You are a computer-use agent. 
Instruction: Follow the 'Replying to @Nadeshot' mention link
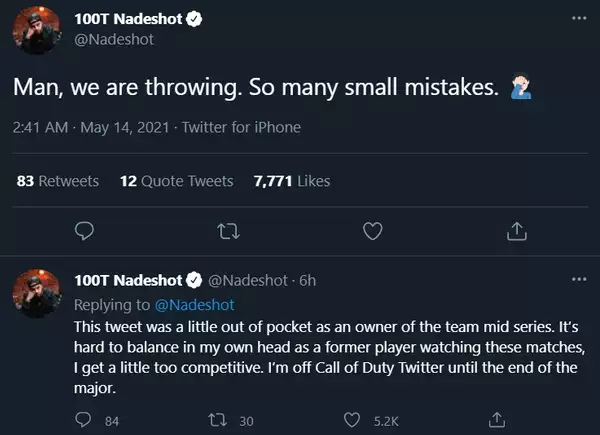(198, 305)
